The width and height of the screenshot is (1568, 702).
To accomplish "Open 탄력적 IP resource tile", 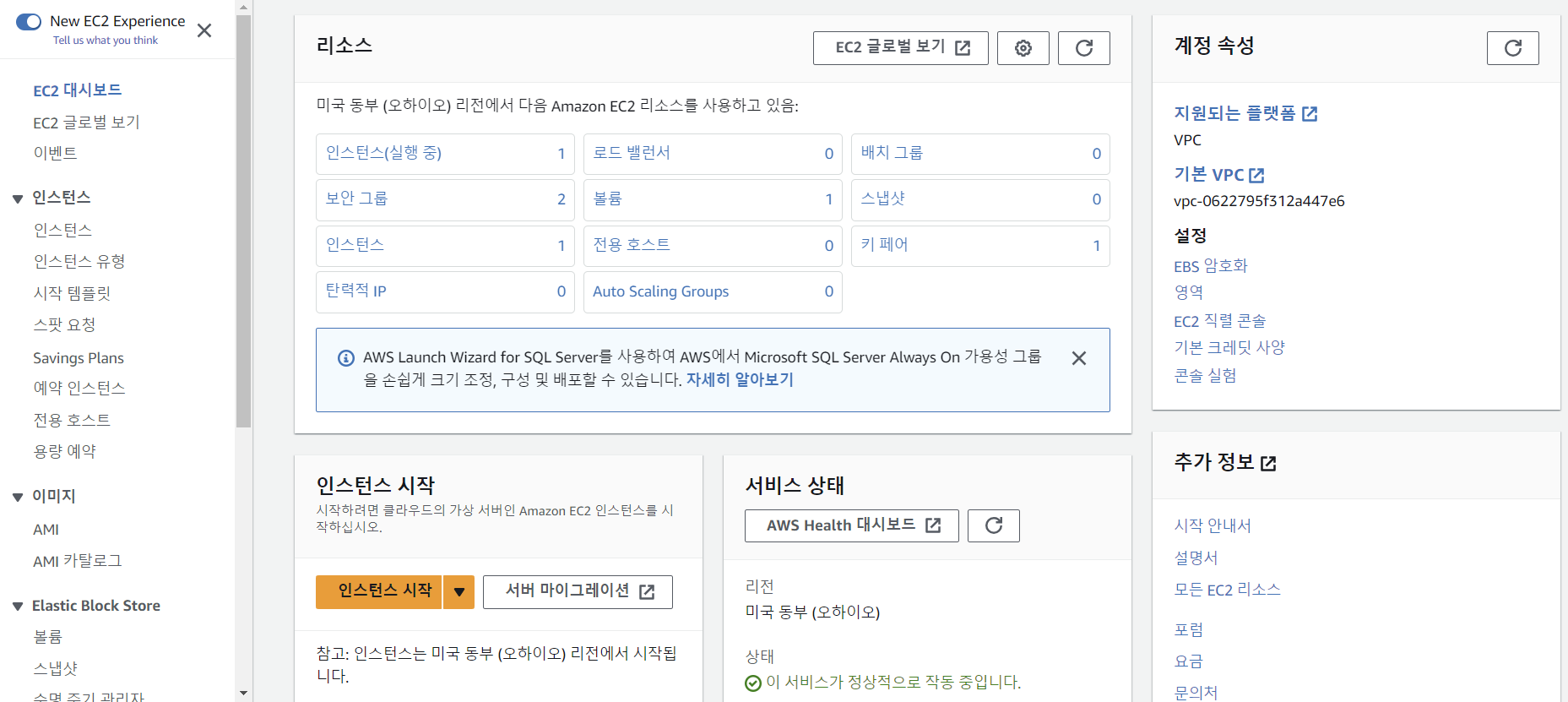I will 445,291.
